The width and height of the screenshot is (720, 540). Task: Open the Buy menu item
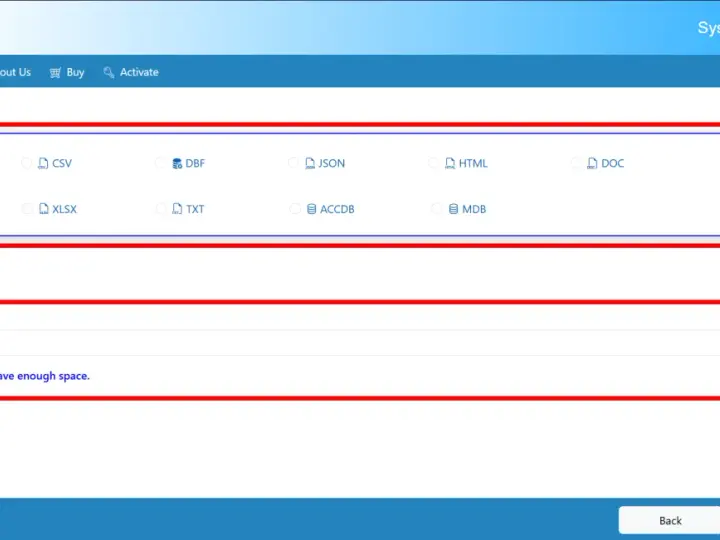[67, 72]
